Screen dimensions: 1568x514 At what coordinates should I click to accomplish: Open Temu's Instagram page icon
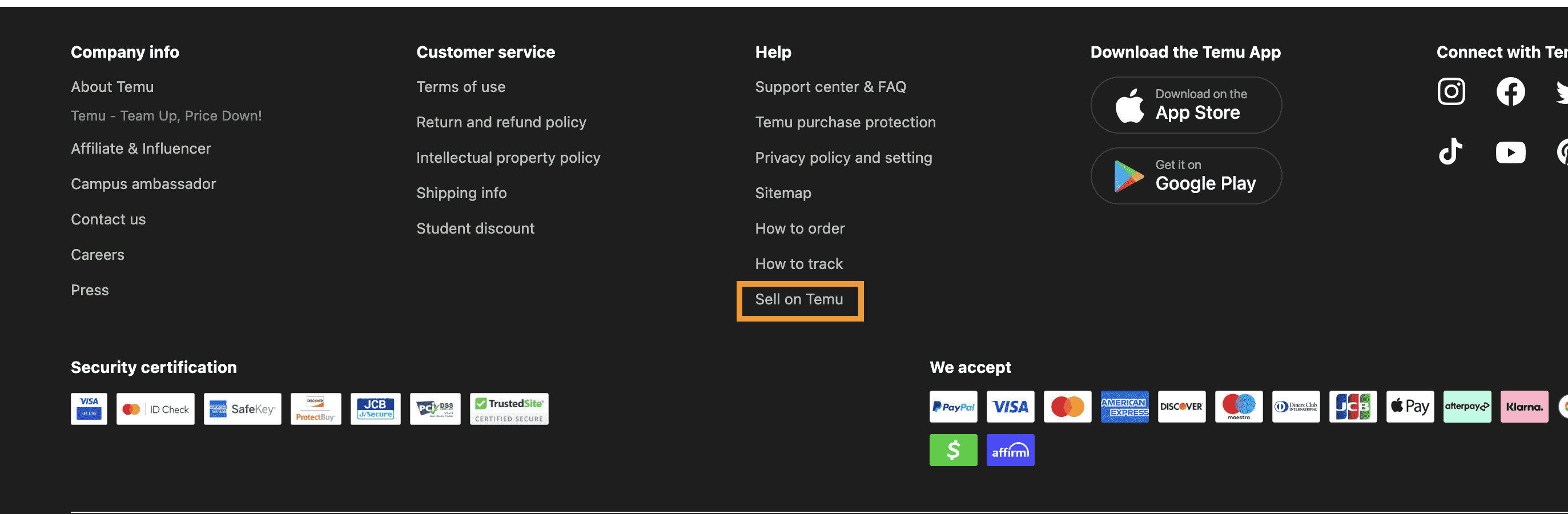click(1451, 92)
